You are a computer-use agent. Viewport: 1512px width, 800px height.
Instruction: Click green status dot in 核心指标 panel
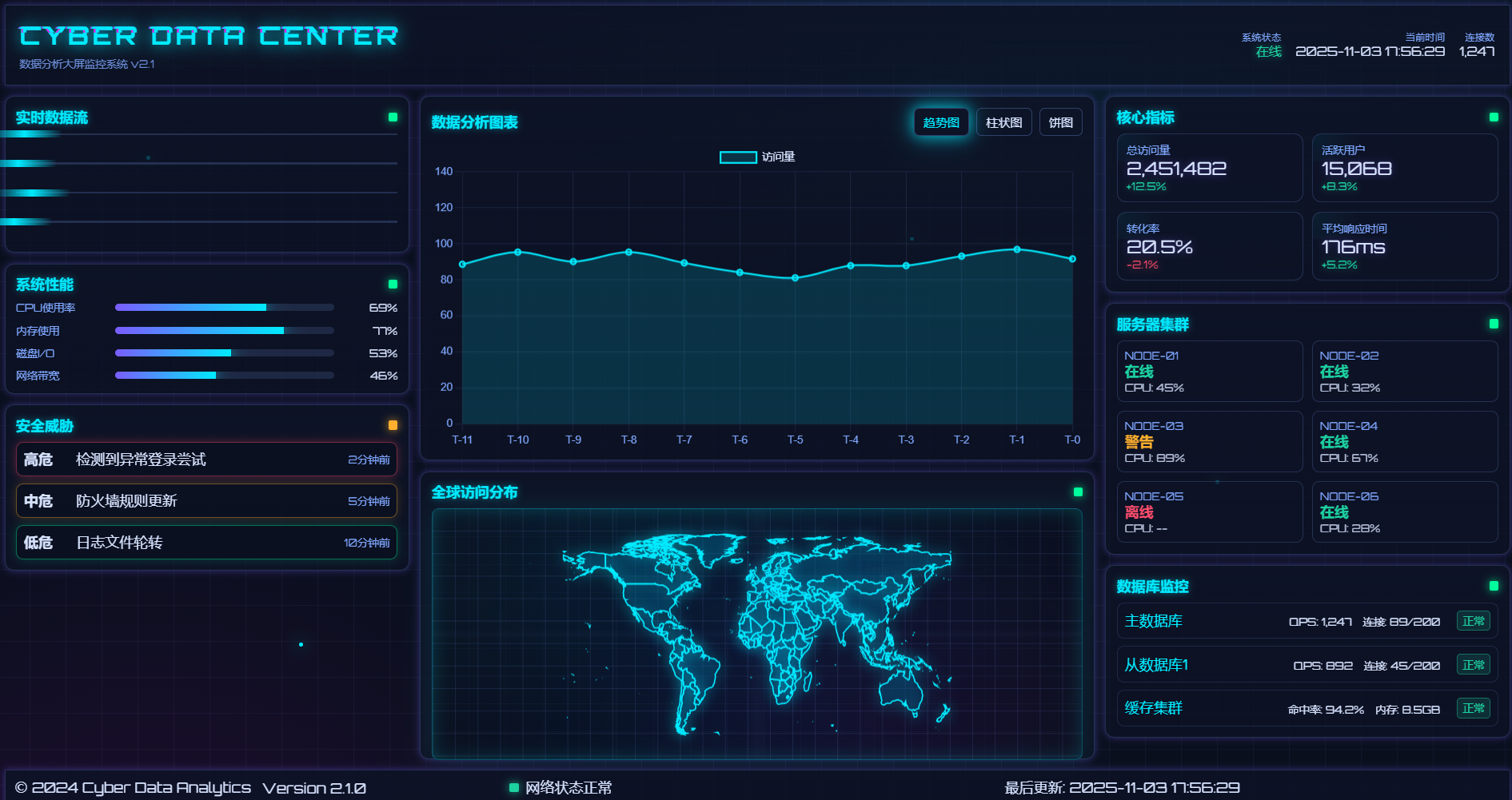(x=1493, y=117)
